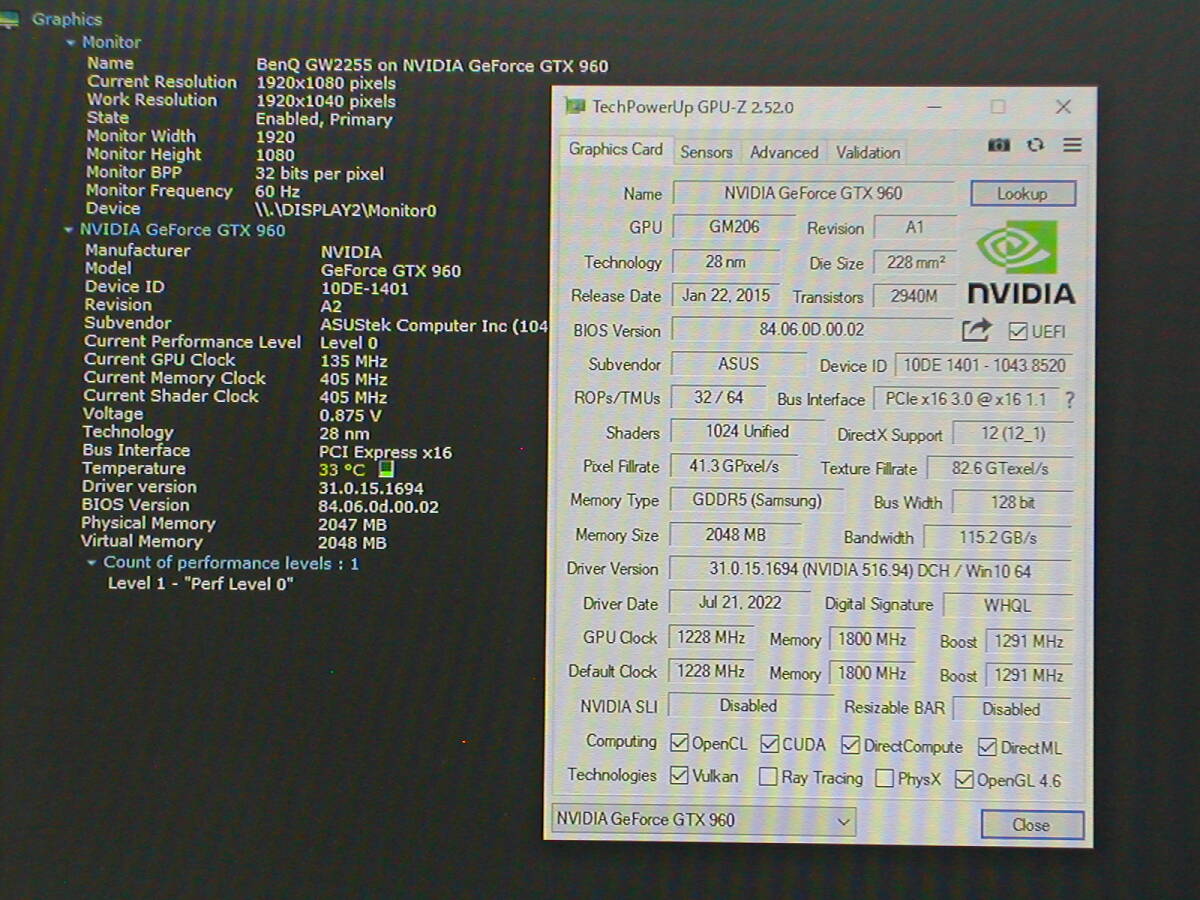Close the GPU-Z window with X
The height and width of the screenshot is (900, 1200).
(x=1063, y=106)
